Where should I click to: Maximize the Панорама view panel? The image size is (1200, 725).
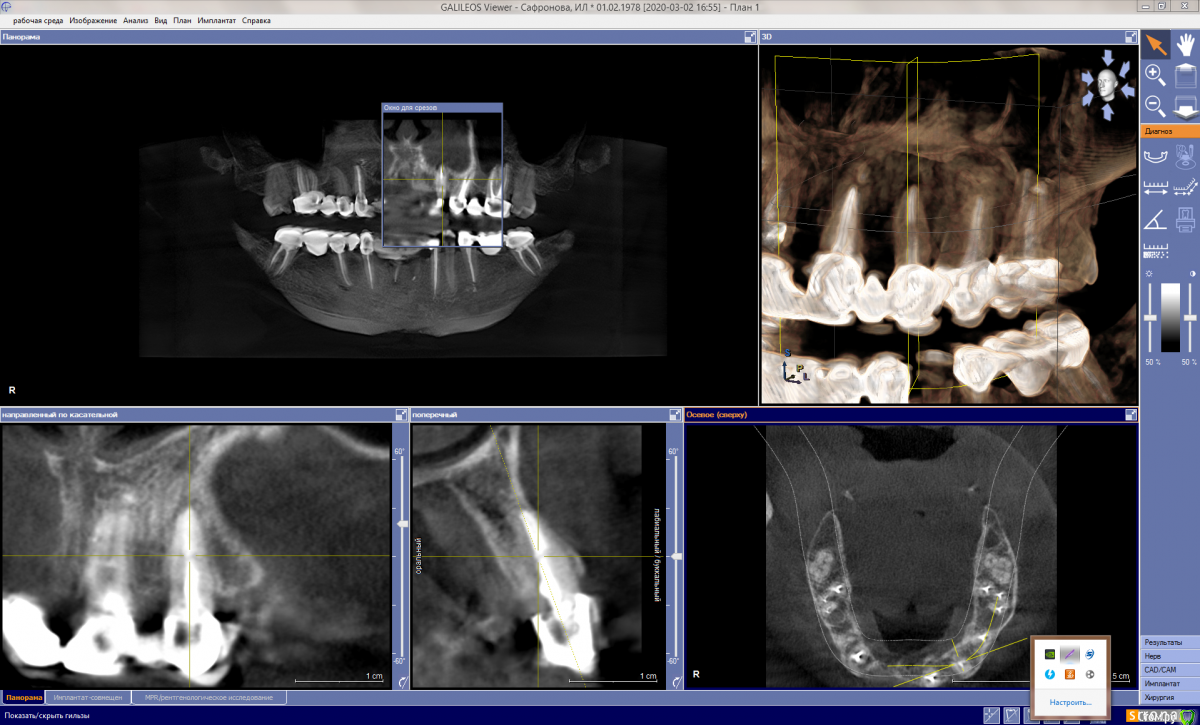point(750,37)
